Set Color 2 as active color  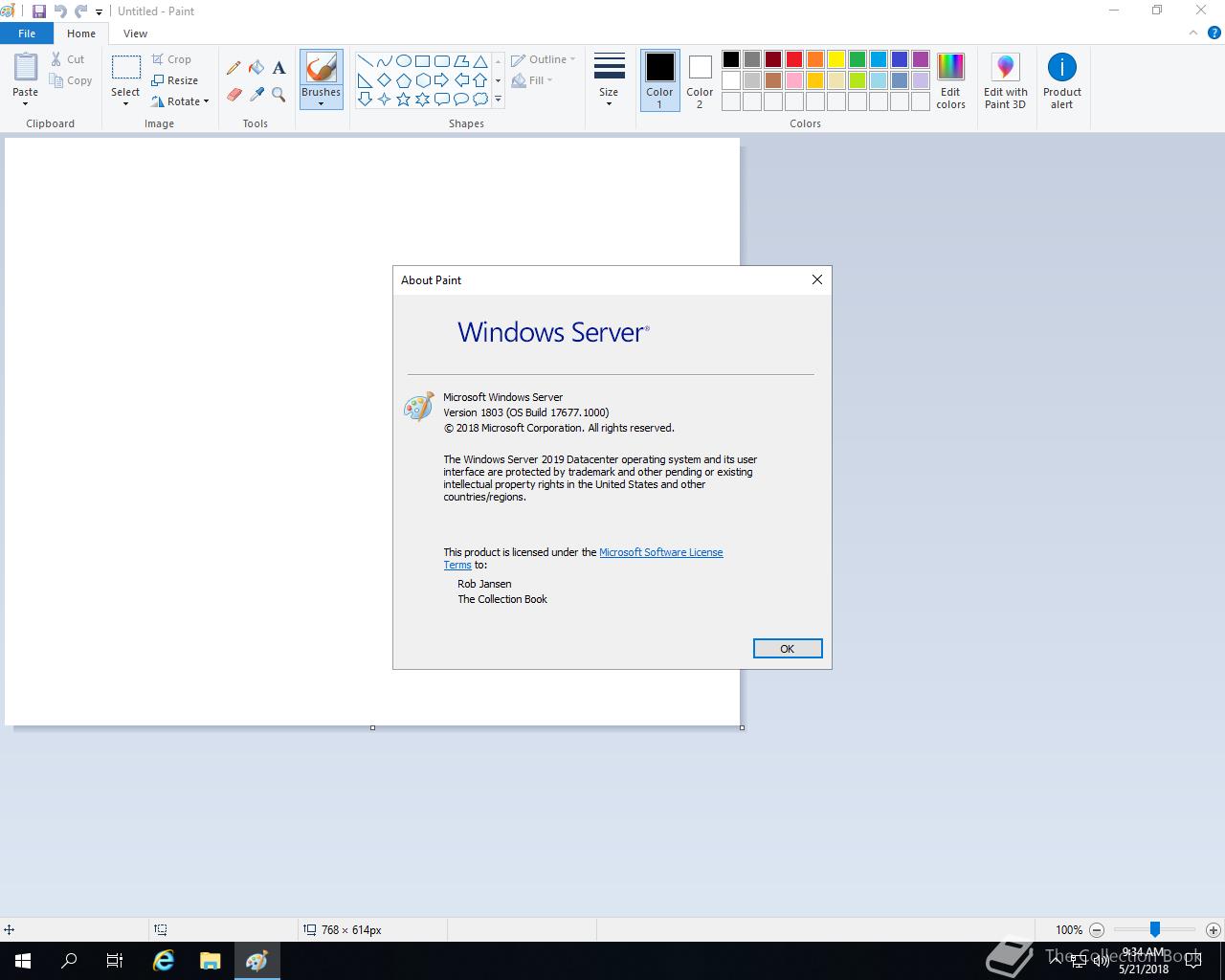click(700, 80)
